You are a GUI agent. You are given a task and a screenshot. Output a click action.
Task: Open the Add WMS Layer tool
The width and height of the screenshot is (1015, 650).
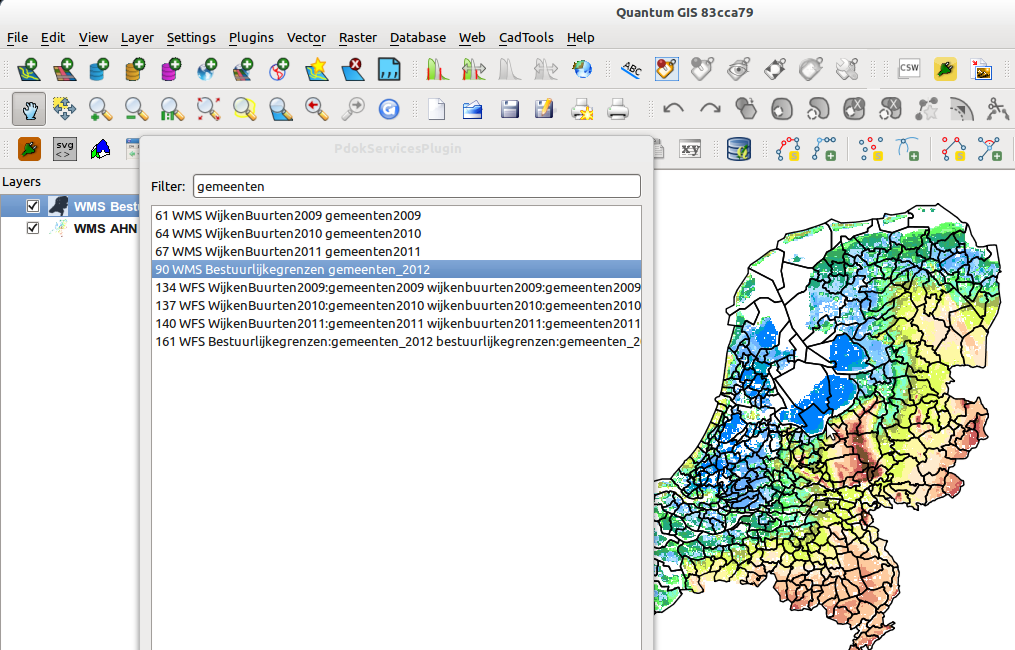click(x=206, y=69)
